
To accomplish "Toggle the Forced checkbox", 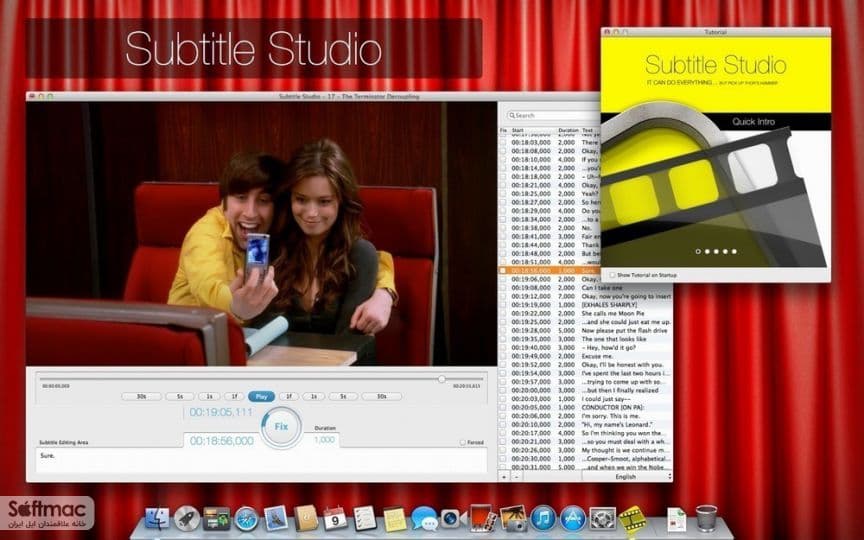I will pyautogui.click(x=462, y=442).
